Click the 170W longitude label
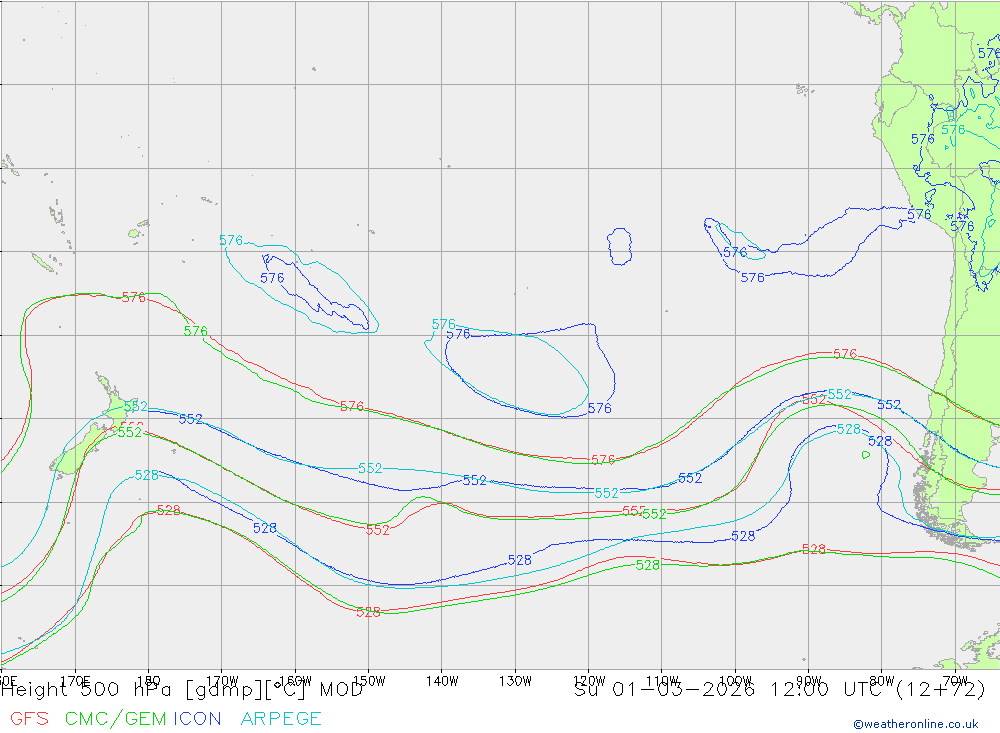Viewport: 1000px width, 733px height. pyautogui.click(x=222, y=681)
